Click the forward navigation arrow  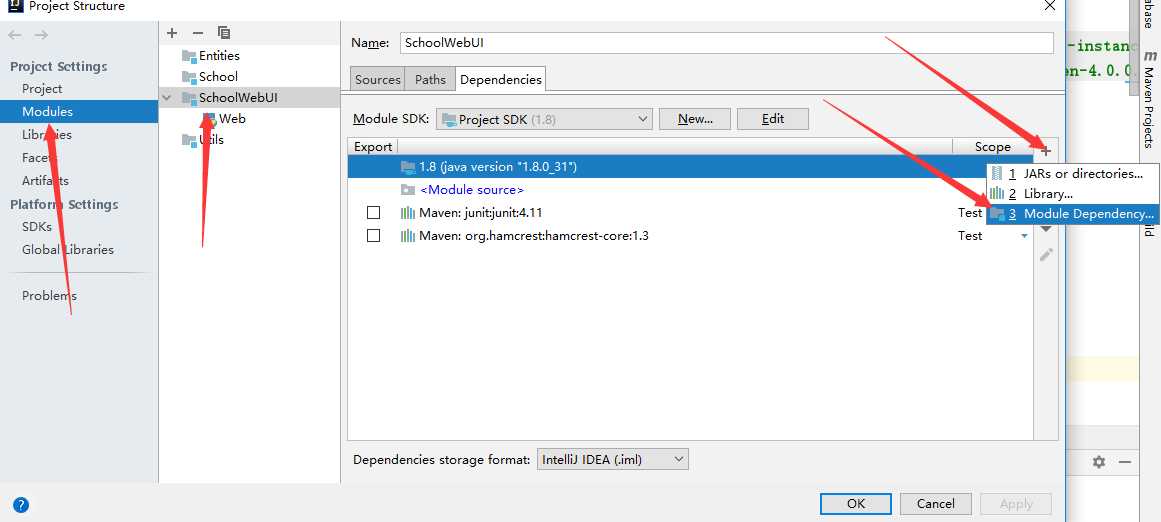pos(41,35)
